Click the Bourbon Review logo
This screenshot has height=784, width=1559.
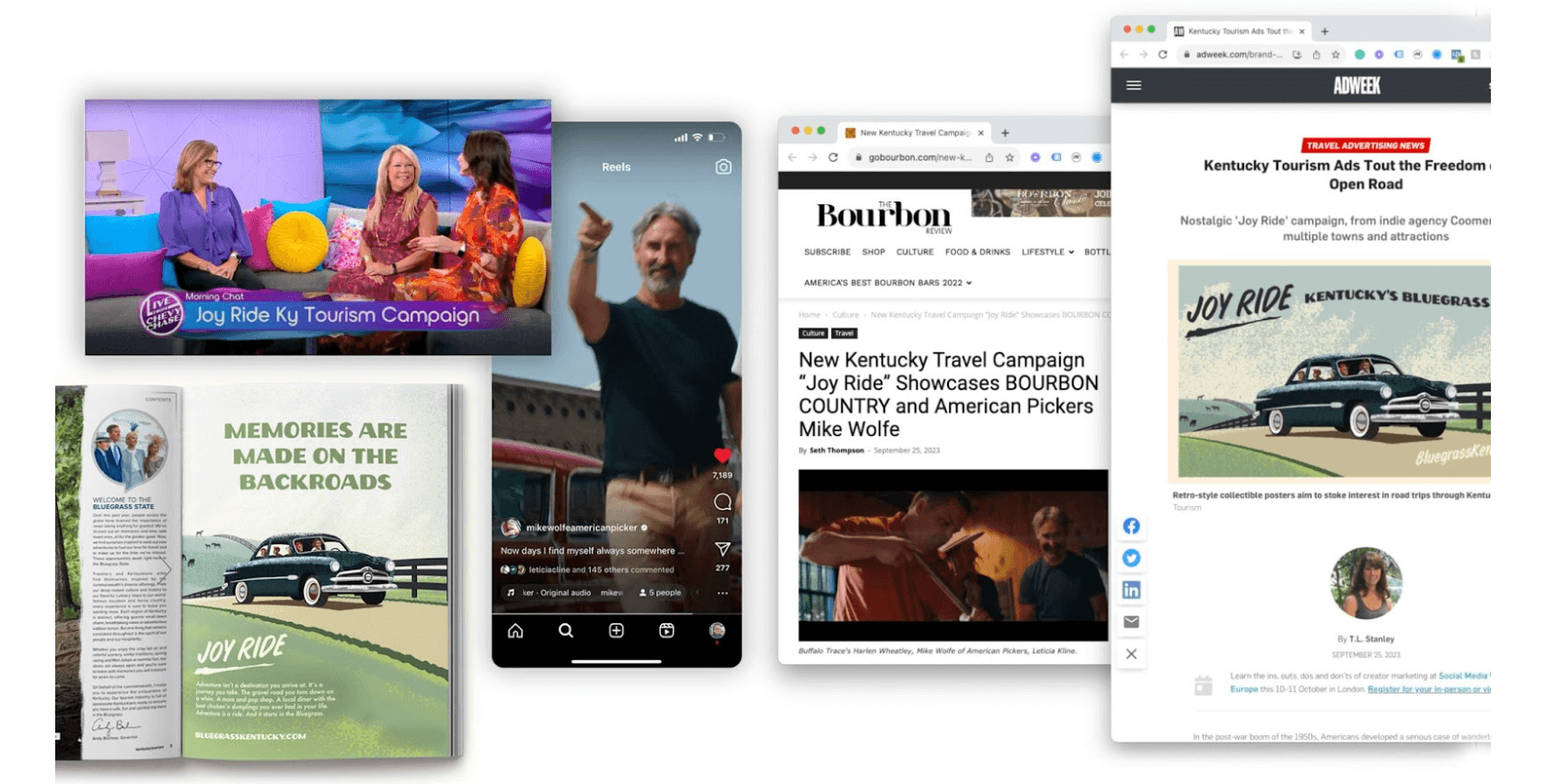[x=884, y=216]
